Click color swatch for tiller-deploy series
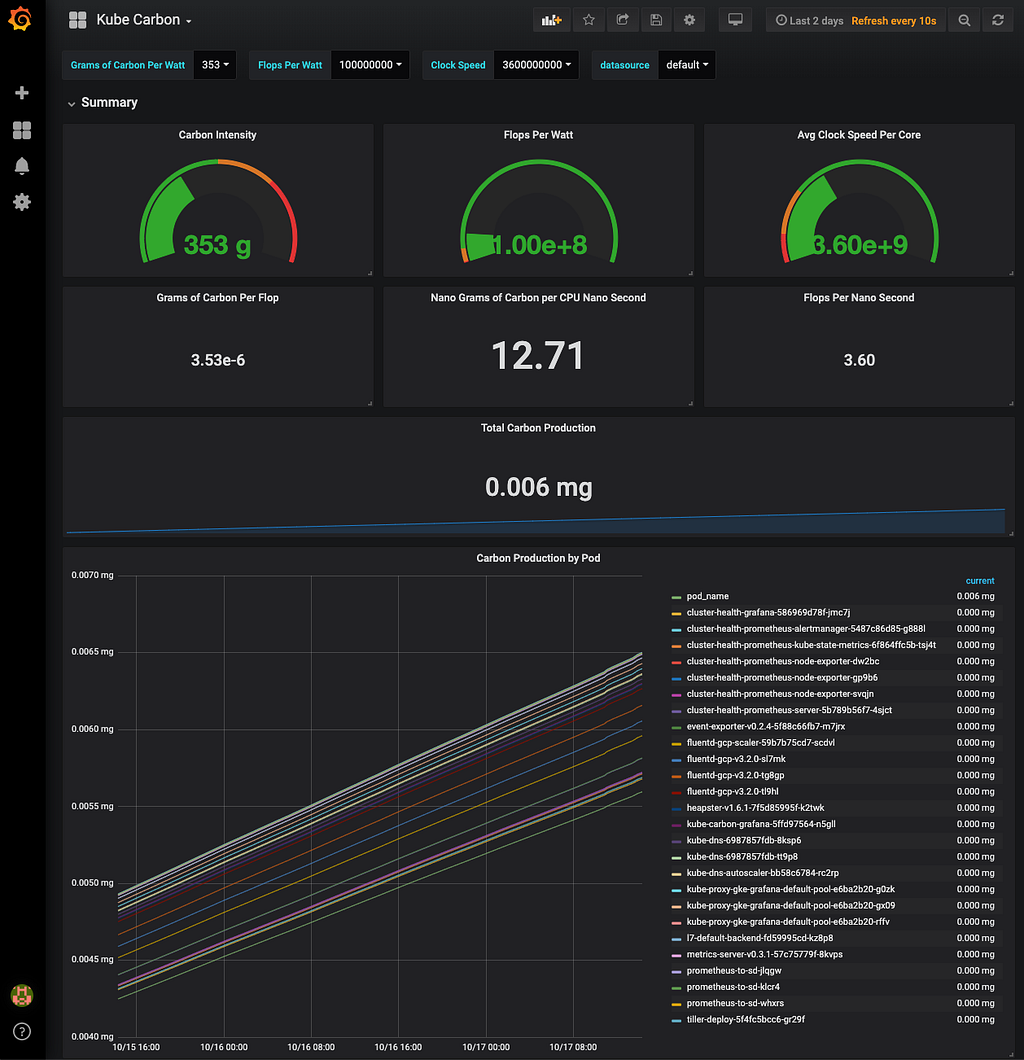This screenshot has width=1024, height=1060. 676,1020
